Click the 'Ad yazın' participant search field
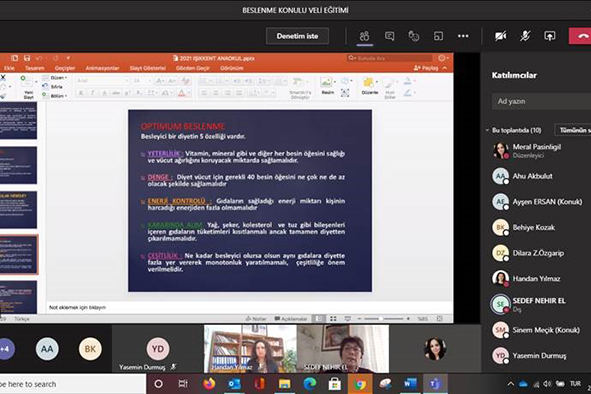 coord(541,101)
